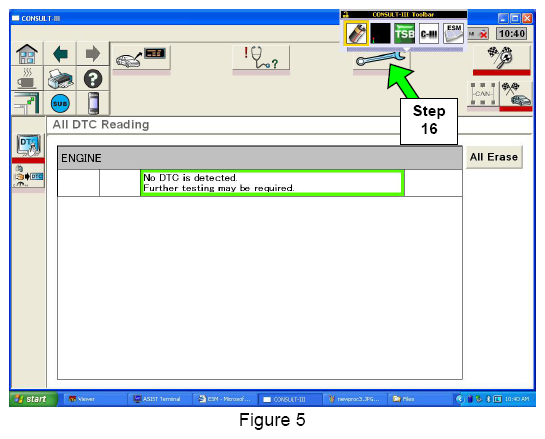This screenshot has width=545, height=439.
Task: Open the Windows start button
Action: pyautogui.click(x=33, y=399)
